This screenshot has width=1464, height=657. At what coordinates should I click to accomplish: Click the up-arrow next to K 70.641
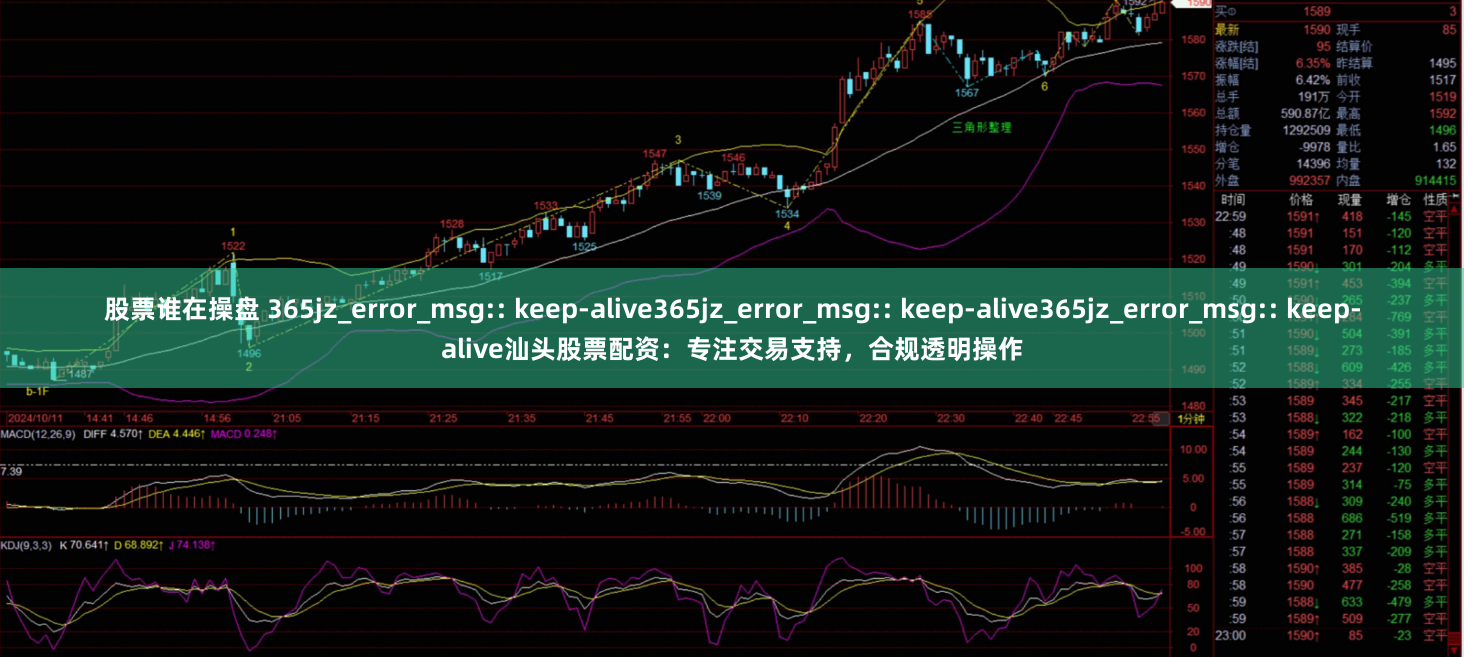[x=105, y=544]
